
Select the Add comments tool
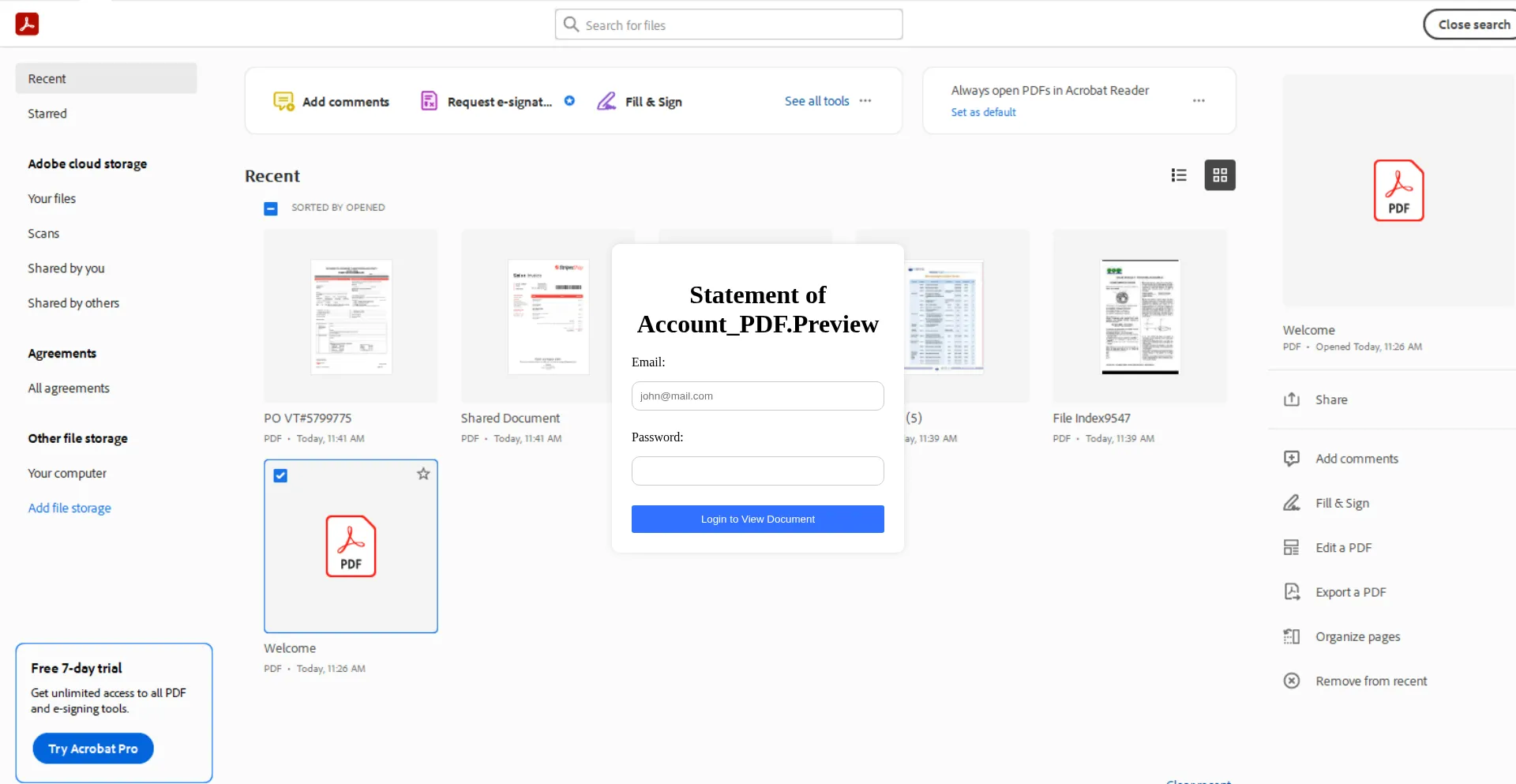coord(331,101)
